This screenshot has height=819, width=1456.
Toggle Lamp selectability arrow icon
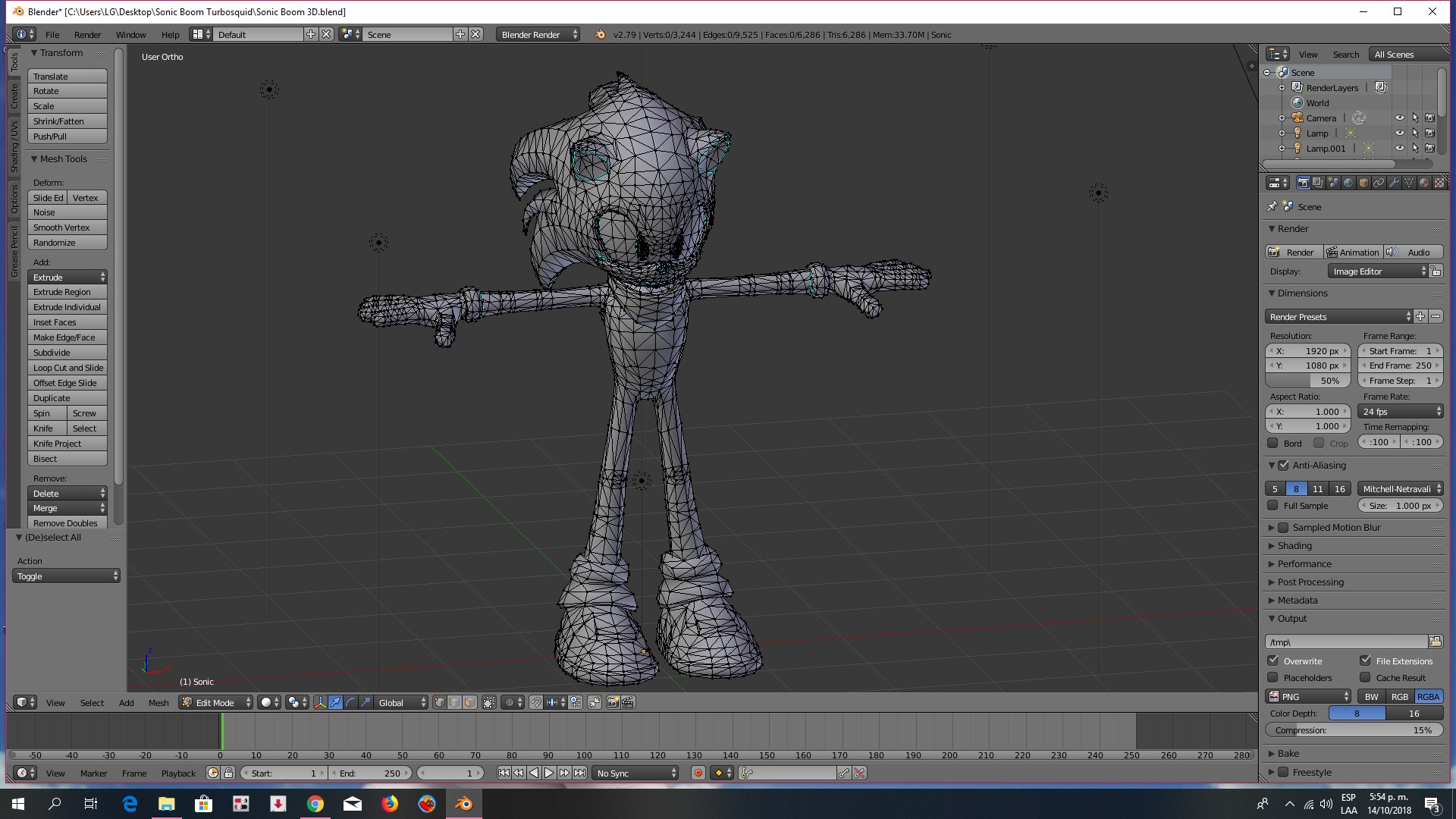(x=1415, y=133)
